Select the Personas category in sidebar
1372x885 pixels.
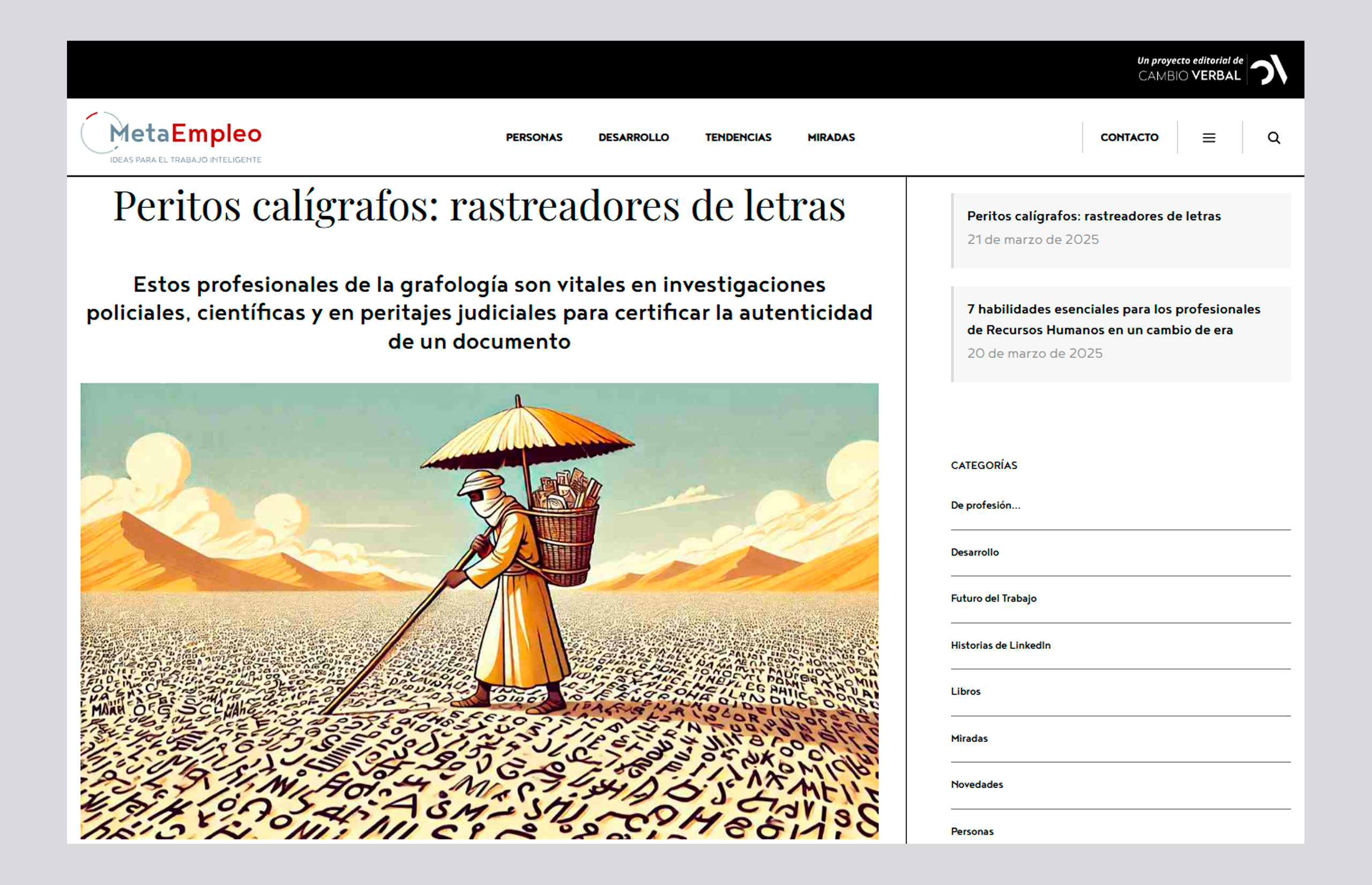click(972, 831)
